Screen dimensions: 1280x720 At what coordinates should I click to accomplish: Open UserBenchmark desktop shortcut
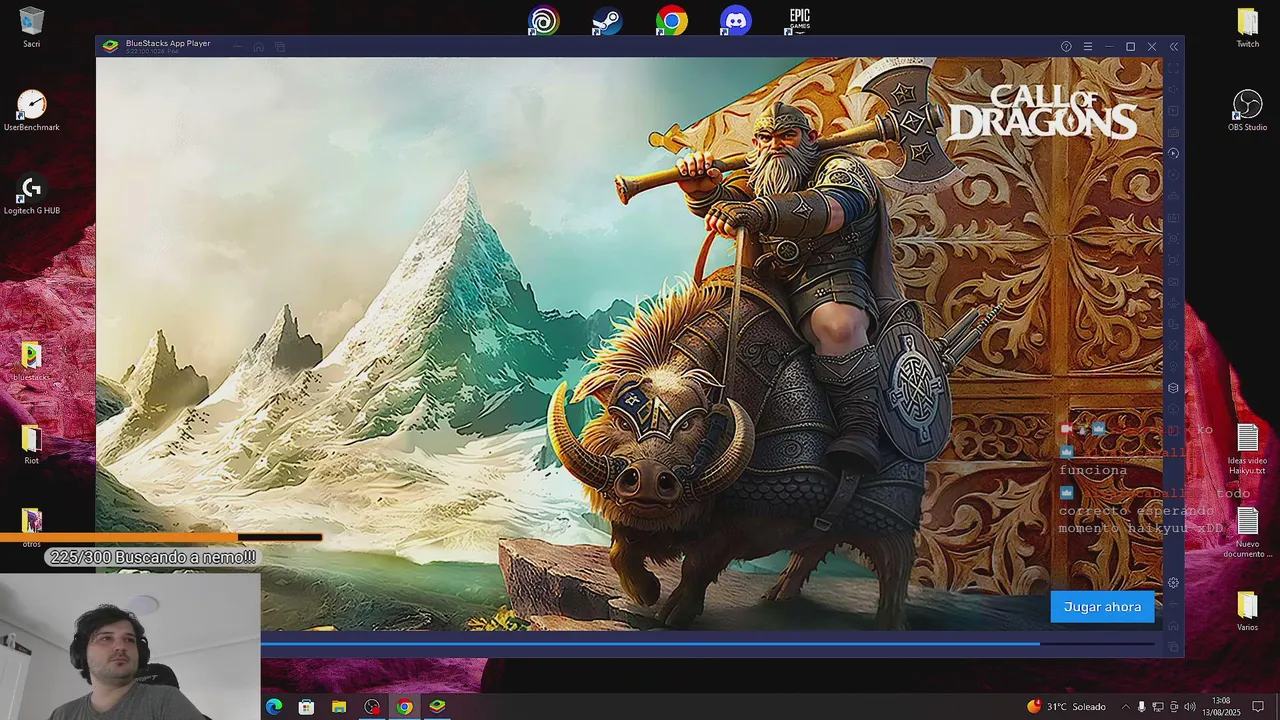(x=32, y=110)
